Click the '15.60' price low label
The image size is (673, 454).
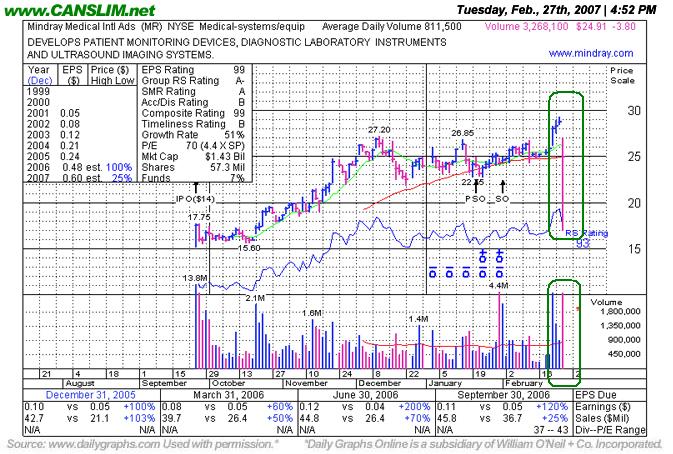pyautogui.click(x=249, y=248)
